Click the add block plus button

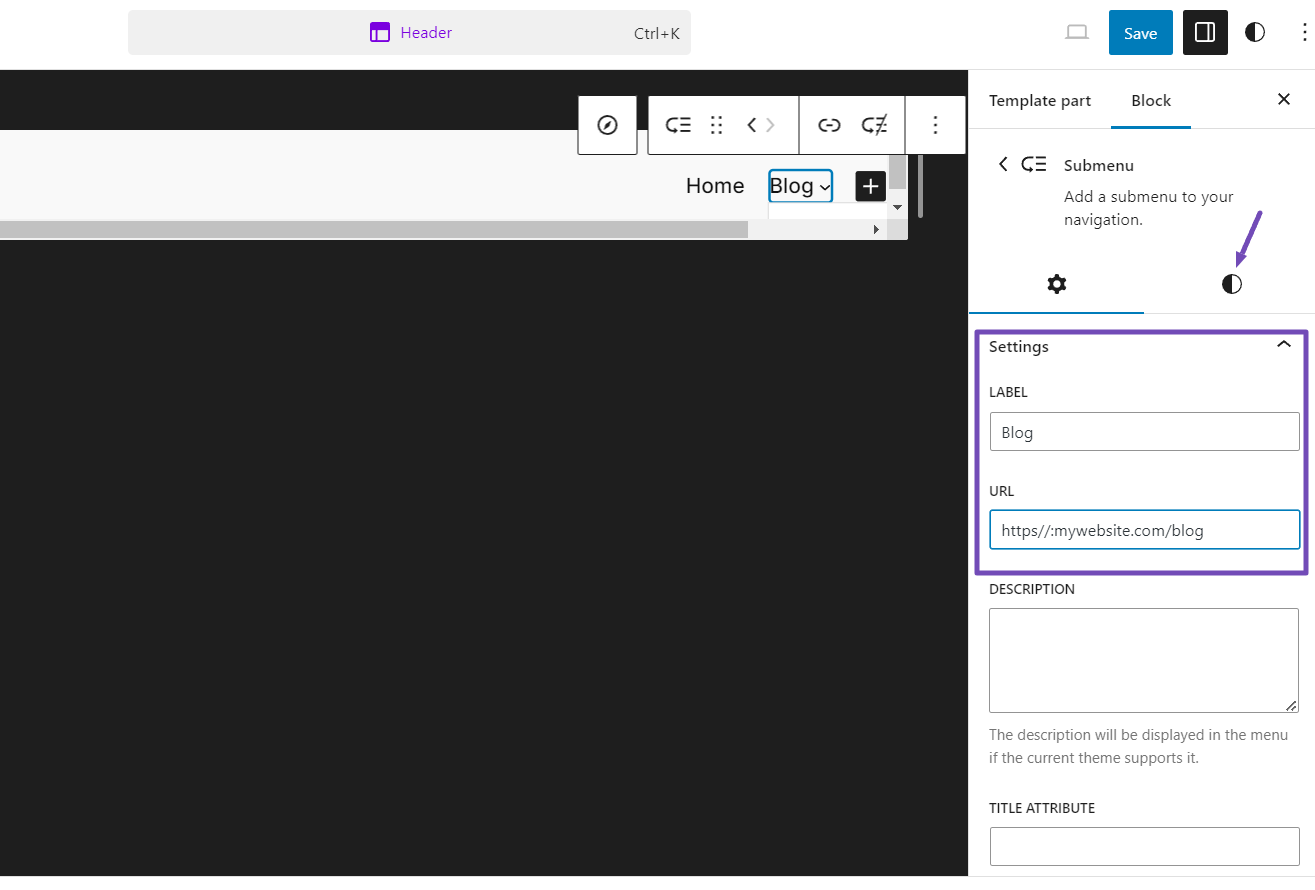871,186
